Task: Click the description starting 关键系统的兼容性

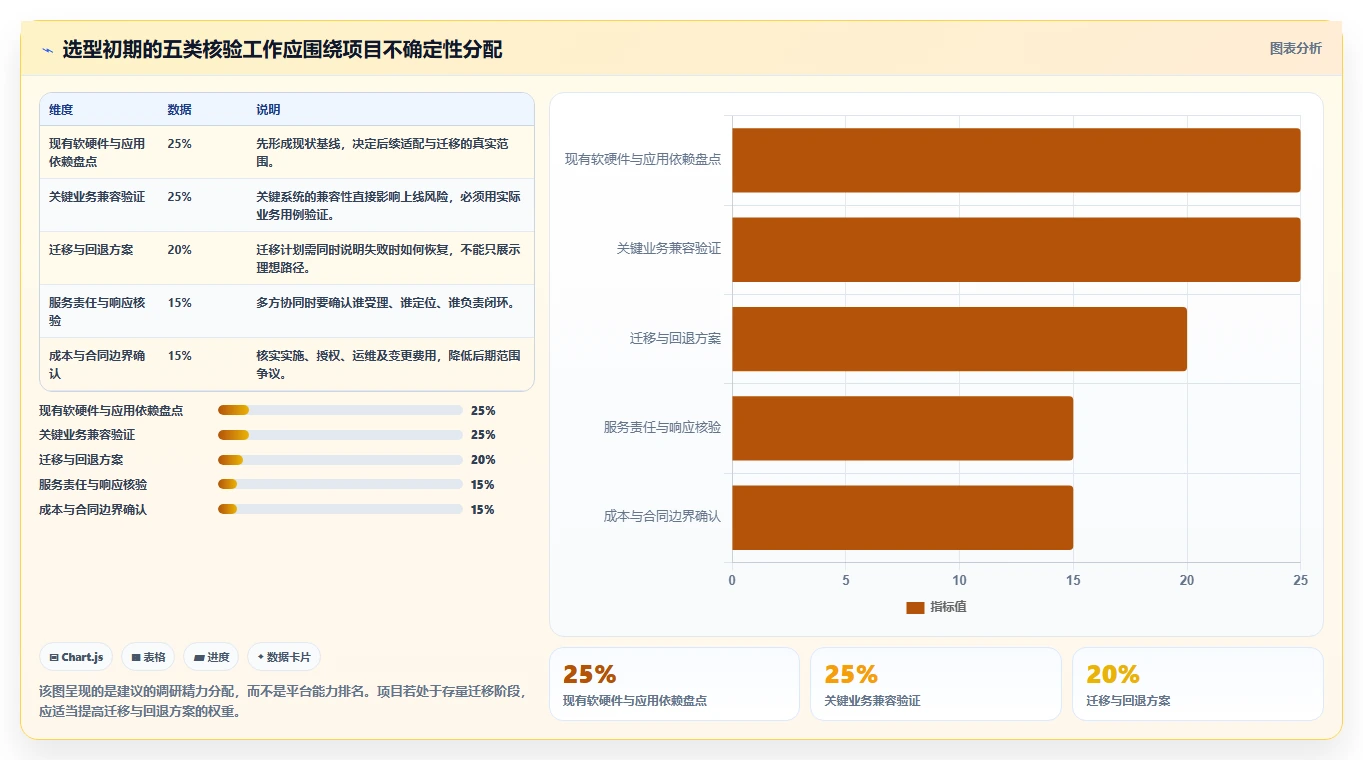Action: pos(388,205)
